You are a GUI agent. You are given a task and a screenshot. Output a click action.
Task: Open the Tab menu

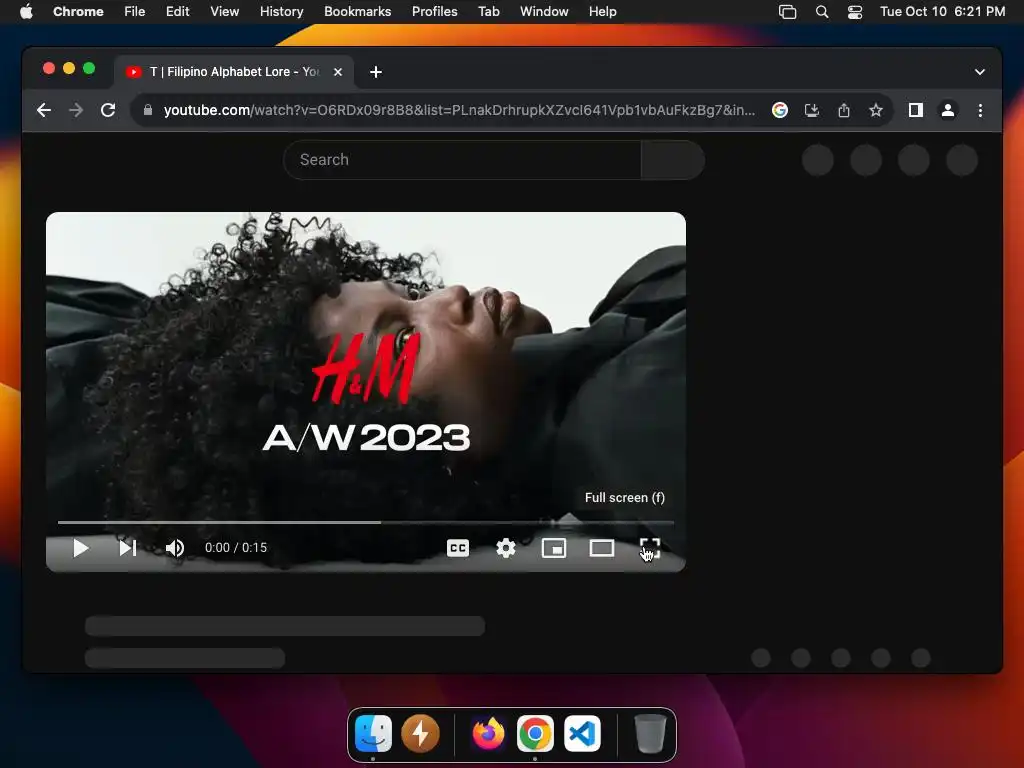click(488, 11)
